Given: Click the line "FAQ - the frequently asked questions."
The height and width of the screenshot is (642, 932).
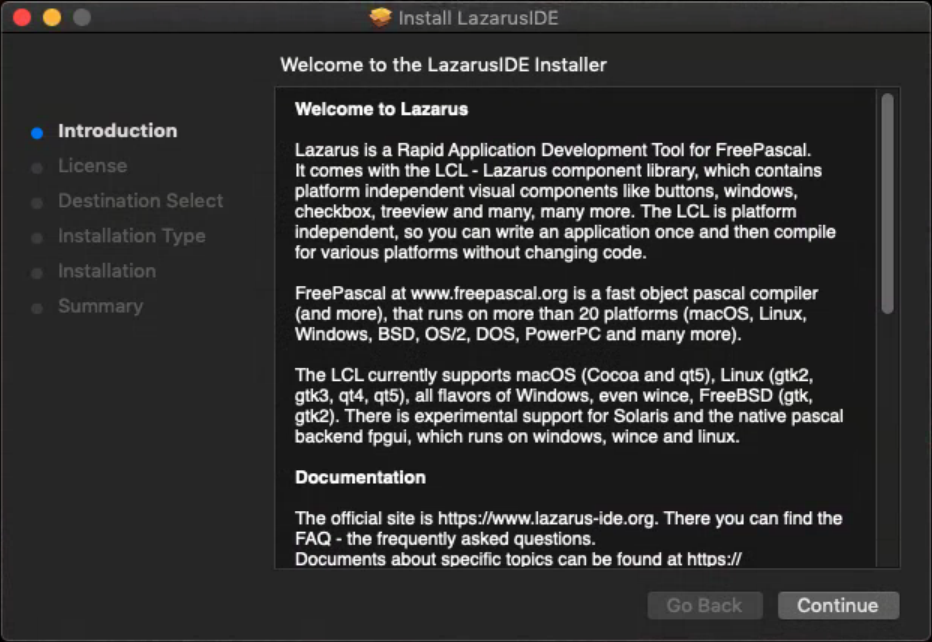Looking at the screenshot, I should point(445,539).
